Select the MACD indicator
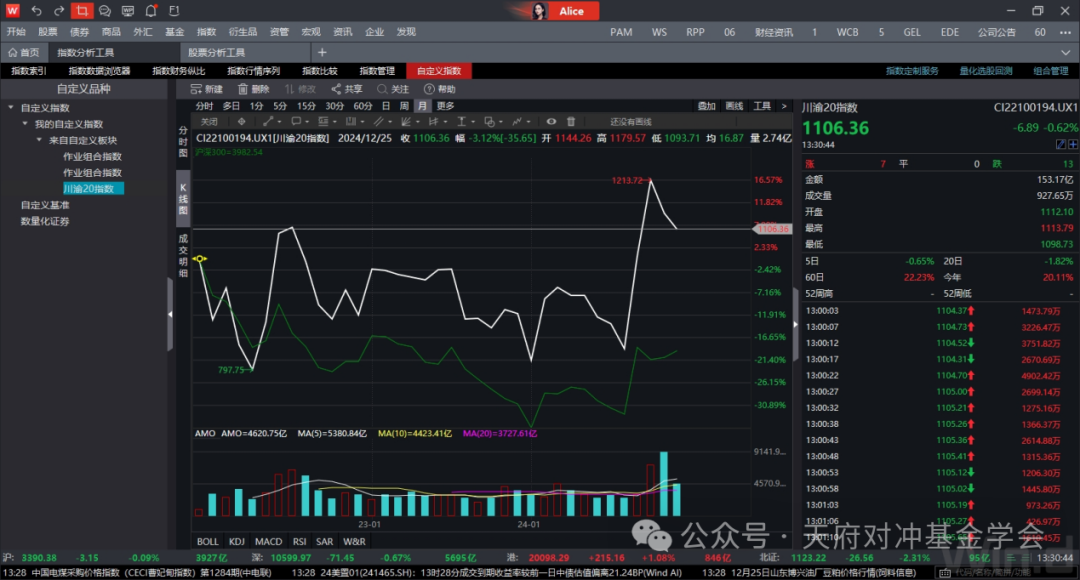The width and height of the screenshot is (1080, 580). pos(268,541)
